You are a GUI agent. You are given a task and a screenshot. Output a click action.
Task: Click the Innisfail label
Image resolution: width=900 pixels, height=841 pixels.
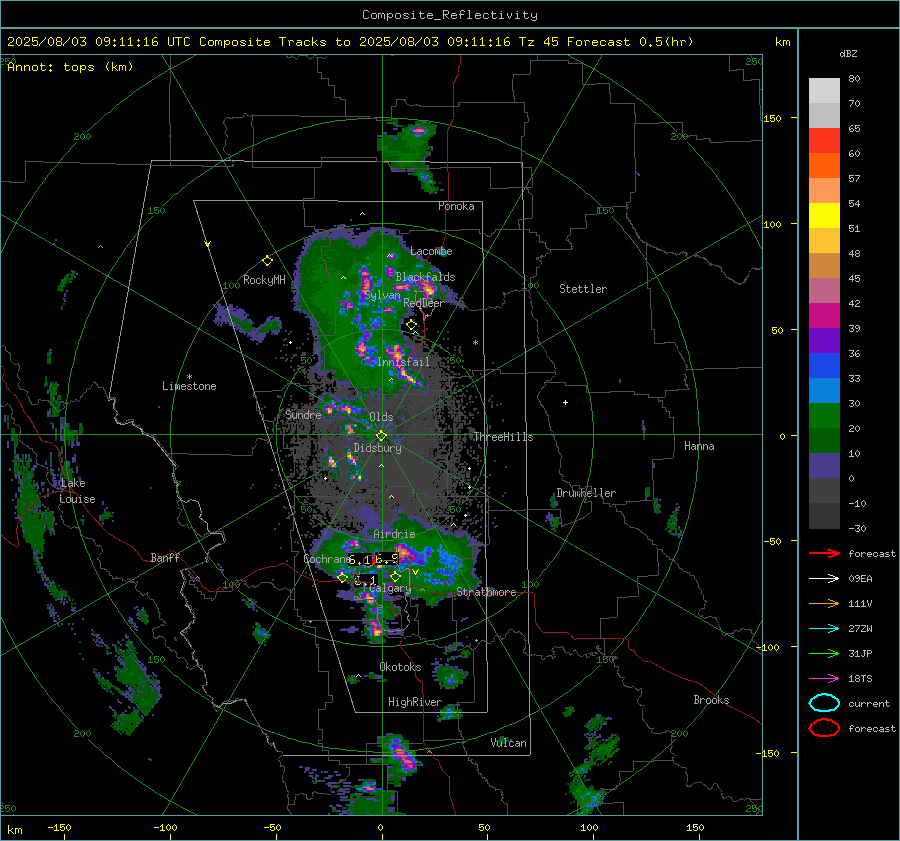(403, 362)
